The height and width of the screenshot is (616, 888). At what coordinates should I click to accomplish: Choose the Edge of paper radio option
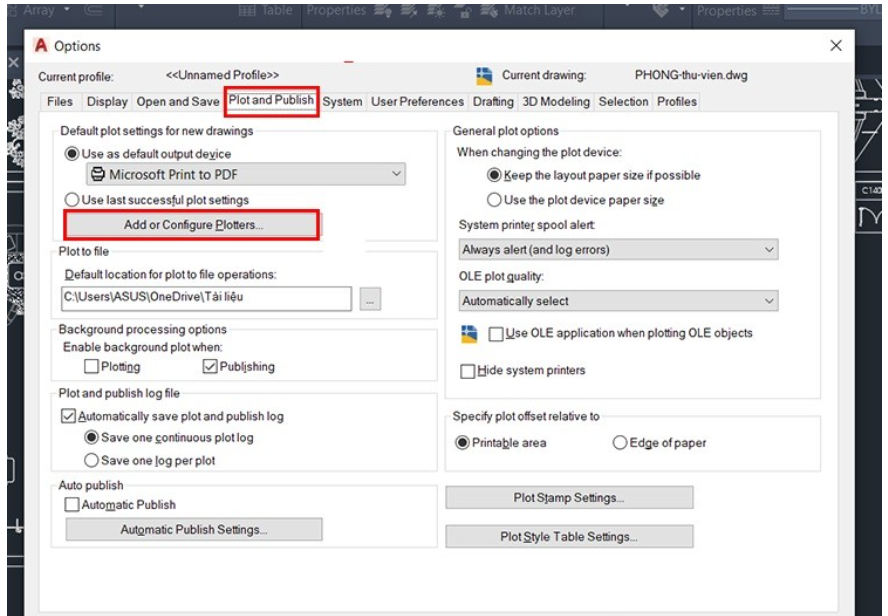[620, 443]
